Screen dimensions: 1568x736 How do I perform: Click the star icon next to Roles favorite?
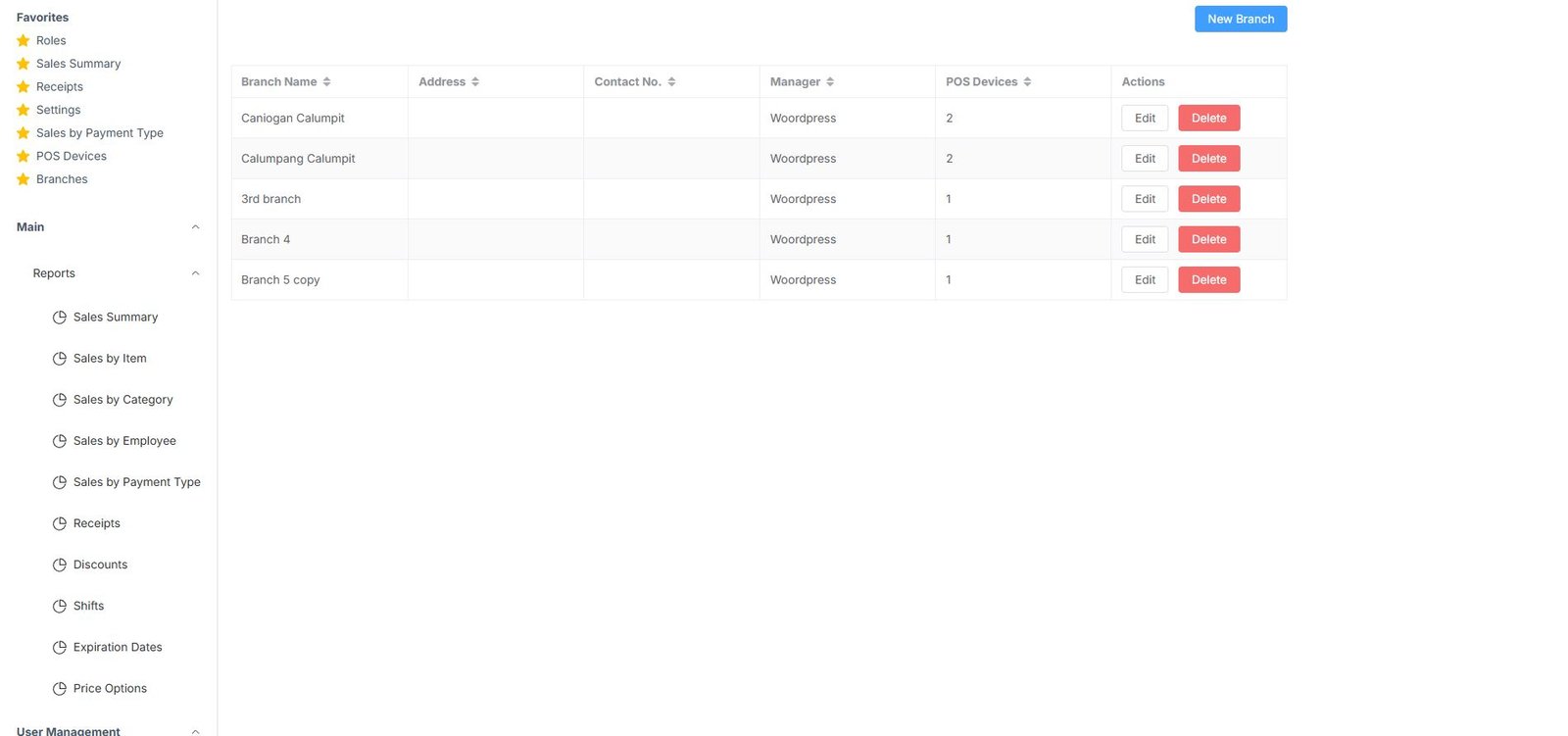[24, 40]
